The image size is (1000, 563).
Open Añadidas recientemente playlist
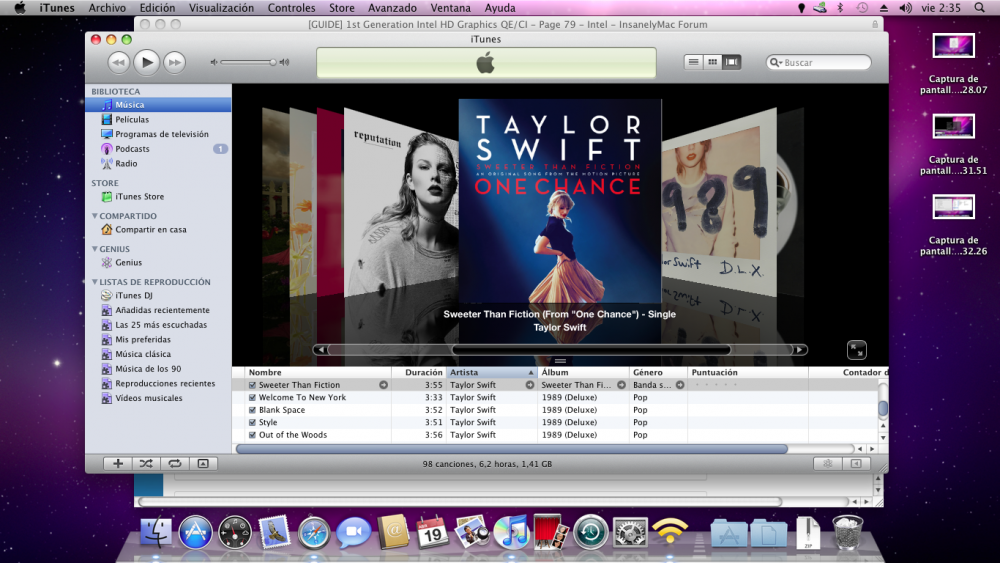pyautogui.click(x=158, y=310)
